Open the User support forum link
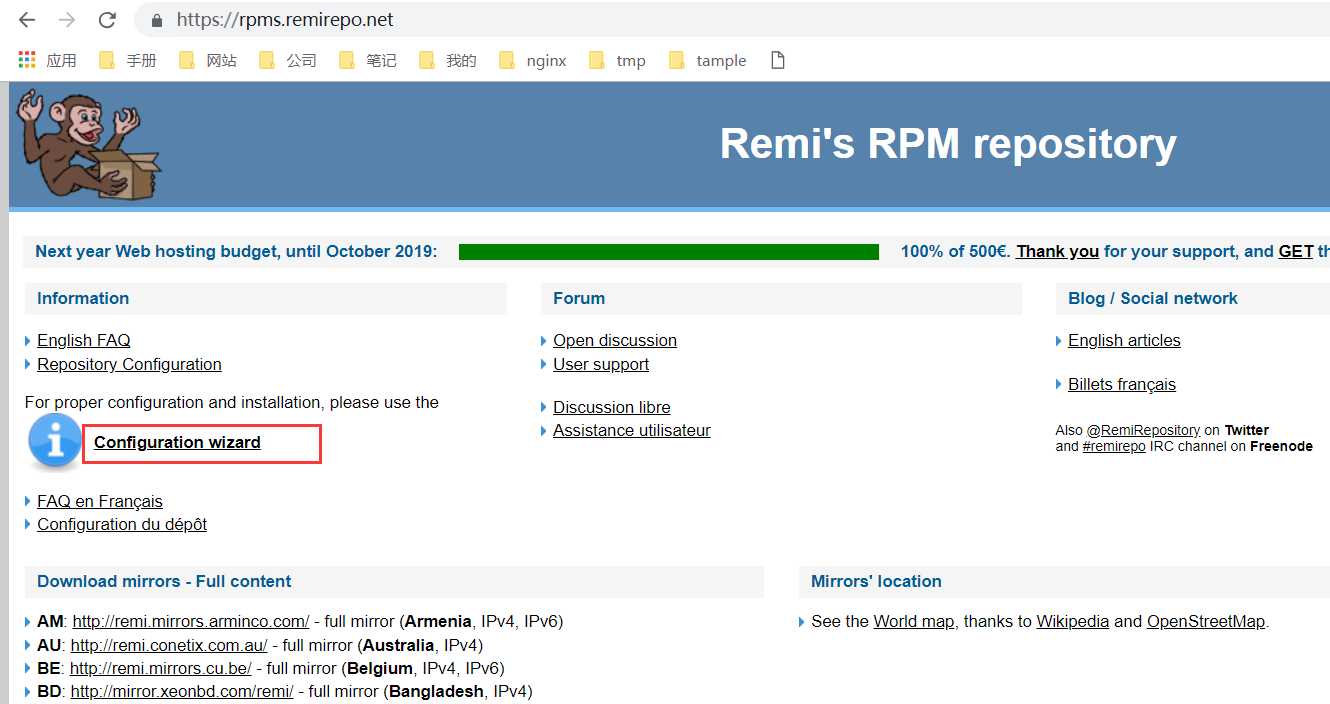This screenshot has width=1330, height=704. (x=601, y=364)
